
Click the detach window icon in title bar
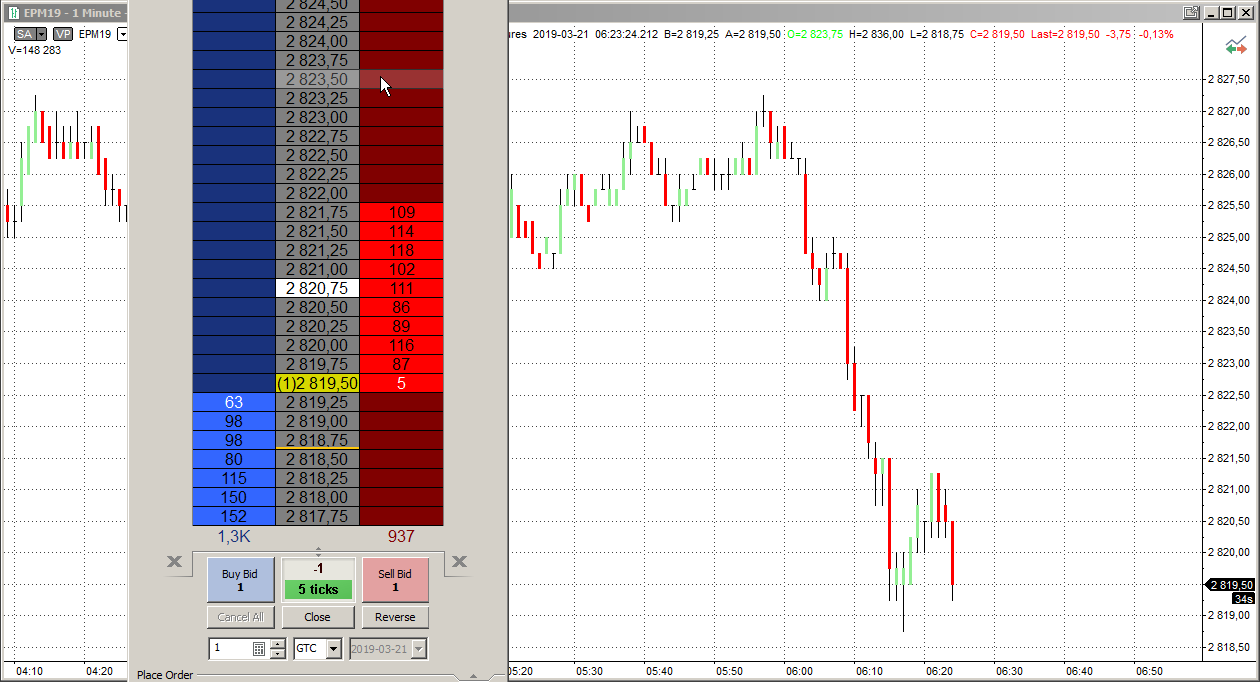(x=1191, y=12)
